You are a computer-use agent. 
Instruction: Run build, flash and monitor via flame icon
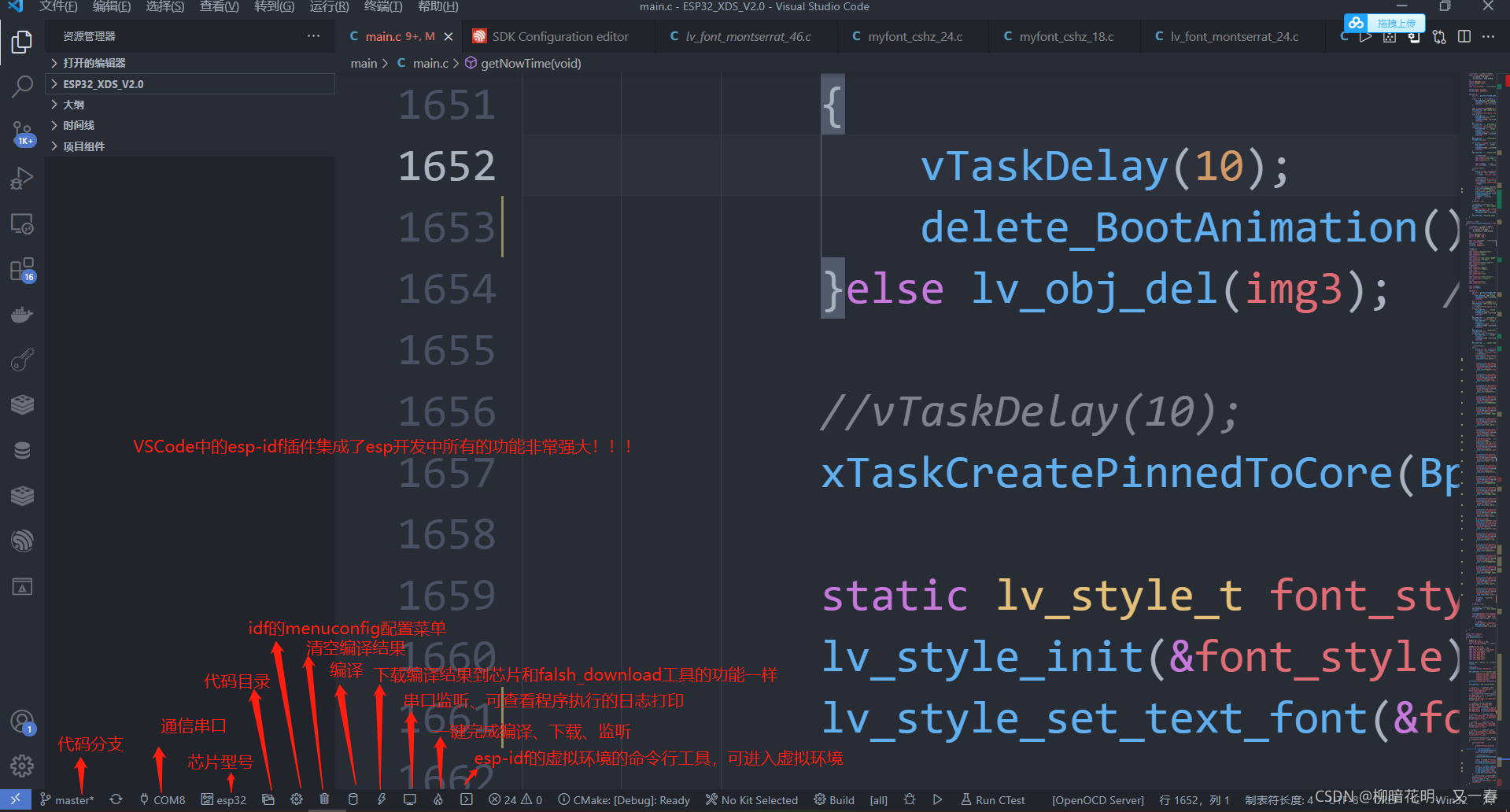[438, 799]
